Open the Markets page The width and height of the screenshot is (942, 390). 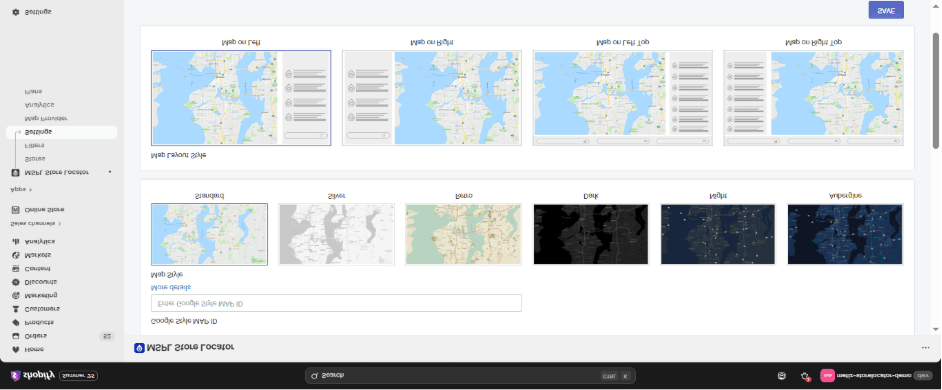(x=37, y=255)
